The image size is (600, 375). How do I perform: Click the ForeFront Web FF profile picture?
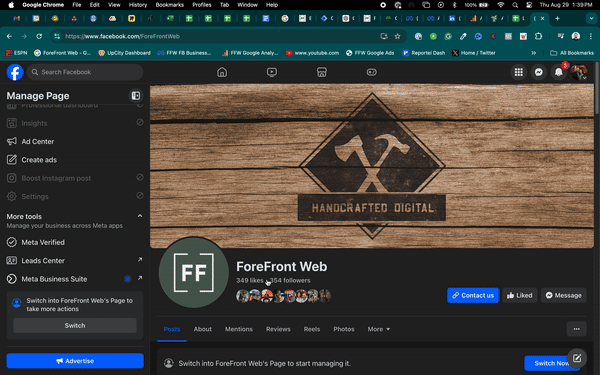tap(194, 272)
